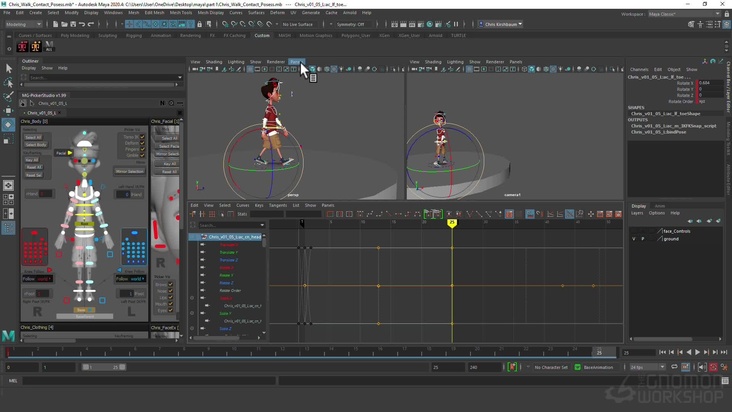Click the Select Body button
Screen dimensions: 732x412
36,145
